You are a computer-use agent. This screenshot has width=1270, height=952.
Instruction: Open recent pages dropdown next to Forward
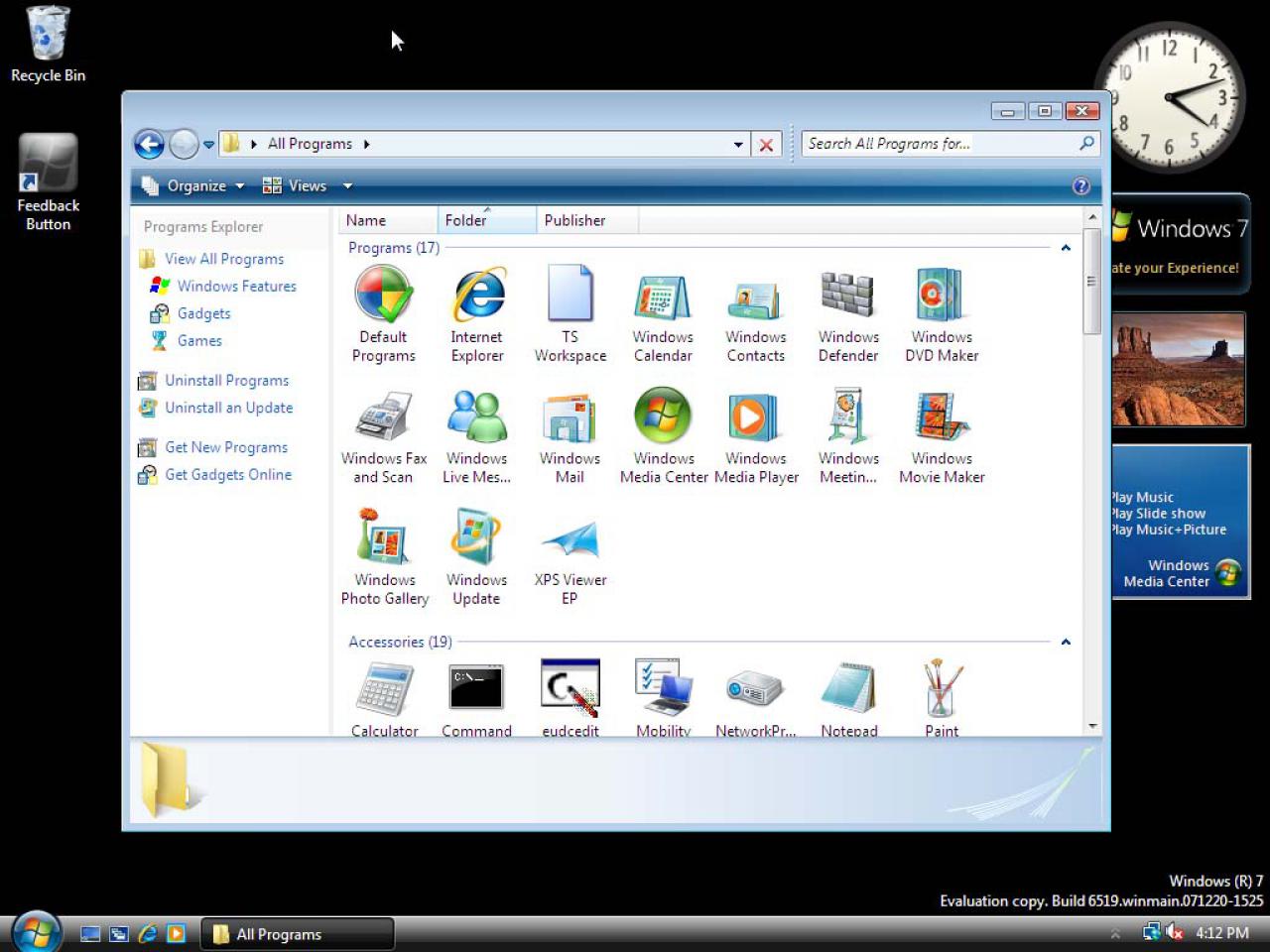tap(208, 145)
